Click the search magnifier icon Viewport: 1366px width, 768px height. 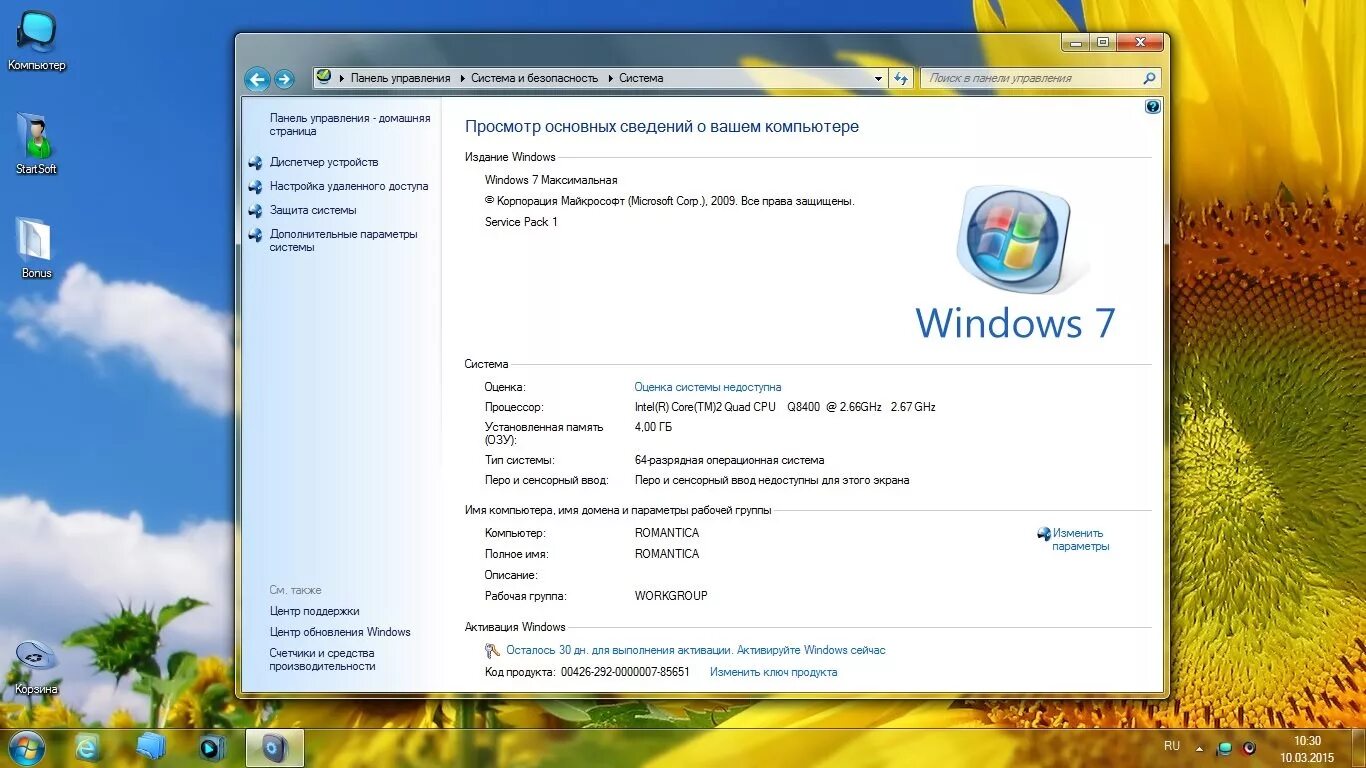(x=1149, y=78)
